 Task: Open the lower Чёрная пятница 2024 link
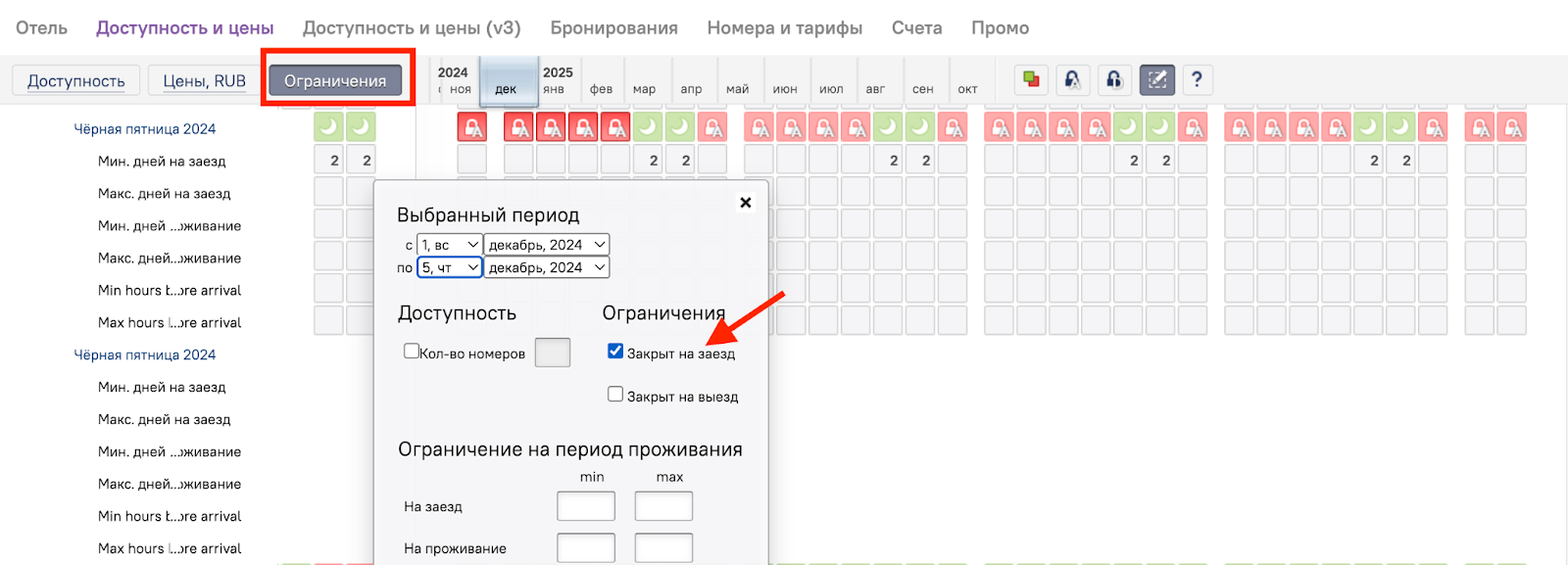coord(145,354)
